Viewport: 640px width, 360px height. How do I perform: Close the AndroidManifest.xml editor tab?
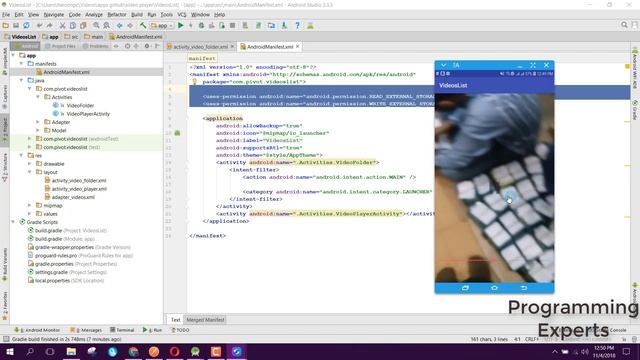pos(298,47)
